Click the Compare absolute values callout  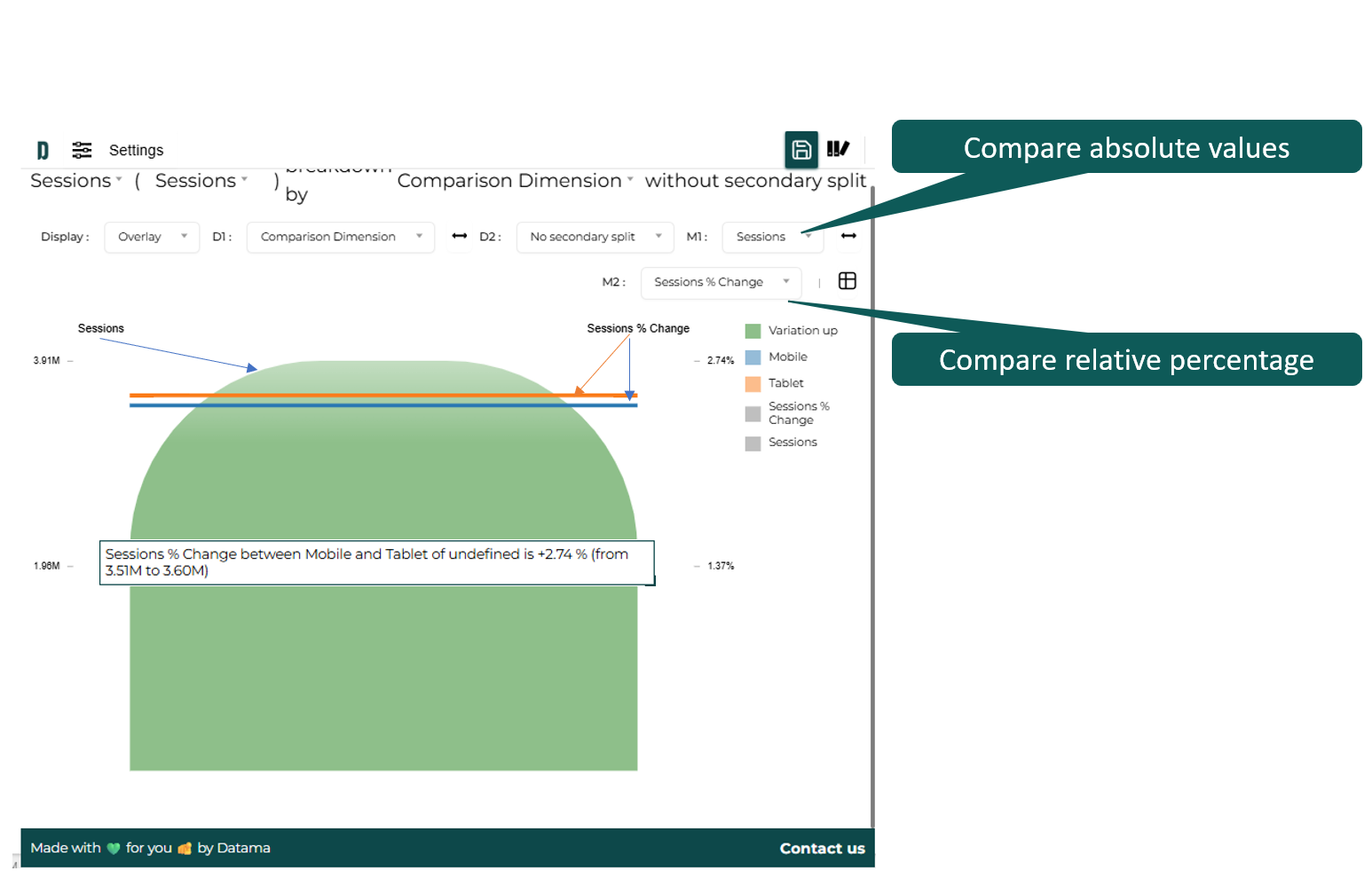(1125, 147)
